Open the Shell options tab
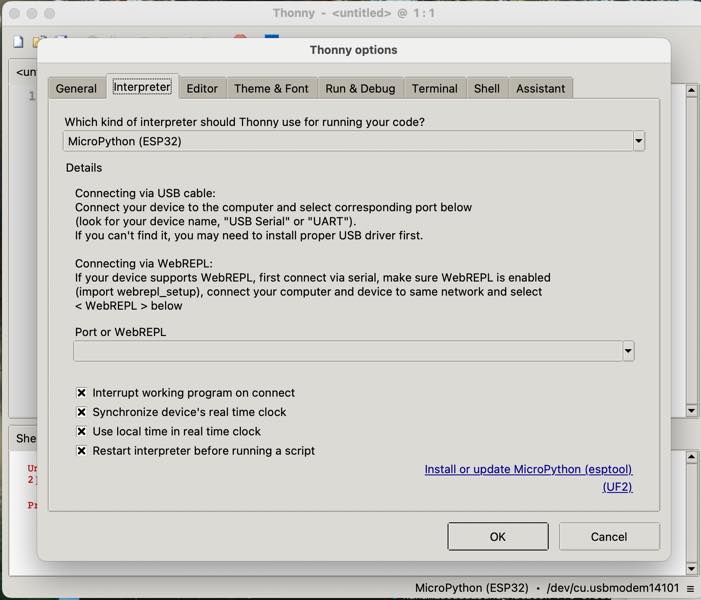 pyautogui.click(x=487, y=89)
